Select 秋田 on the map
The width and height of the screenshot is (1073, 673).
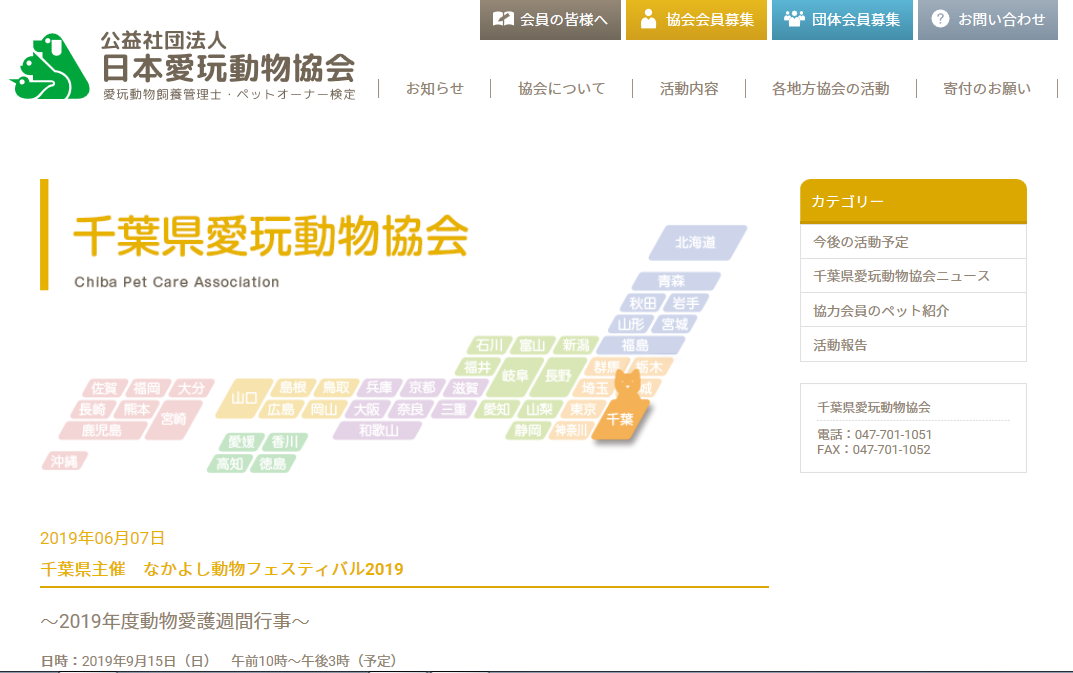coord(642,303)
